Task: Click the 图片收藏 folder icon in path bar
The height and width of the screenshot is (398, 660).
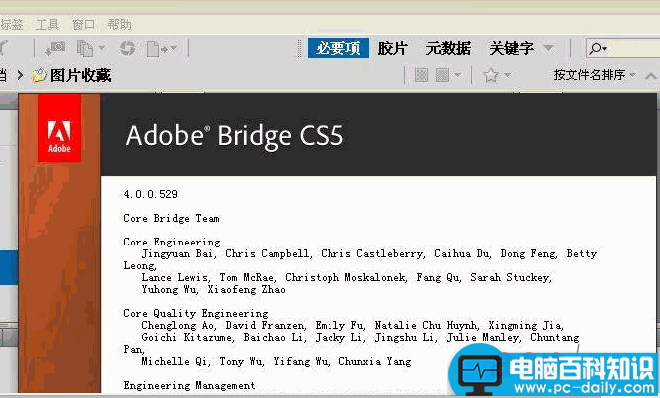Action: 39,76
